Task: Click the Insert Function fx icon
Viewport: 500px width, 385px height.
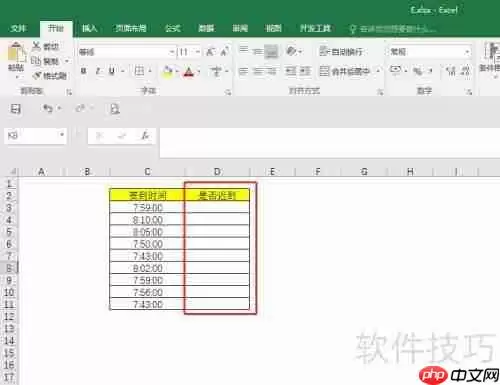Action: 145,136
